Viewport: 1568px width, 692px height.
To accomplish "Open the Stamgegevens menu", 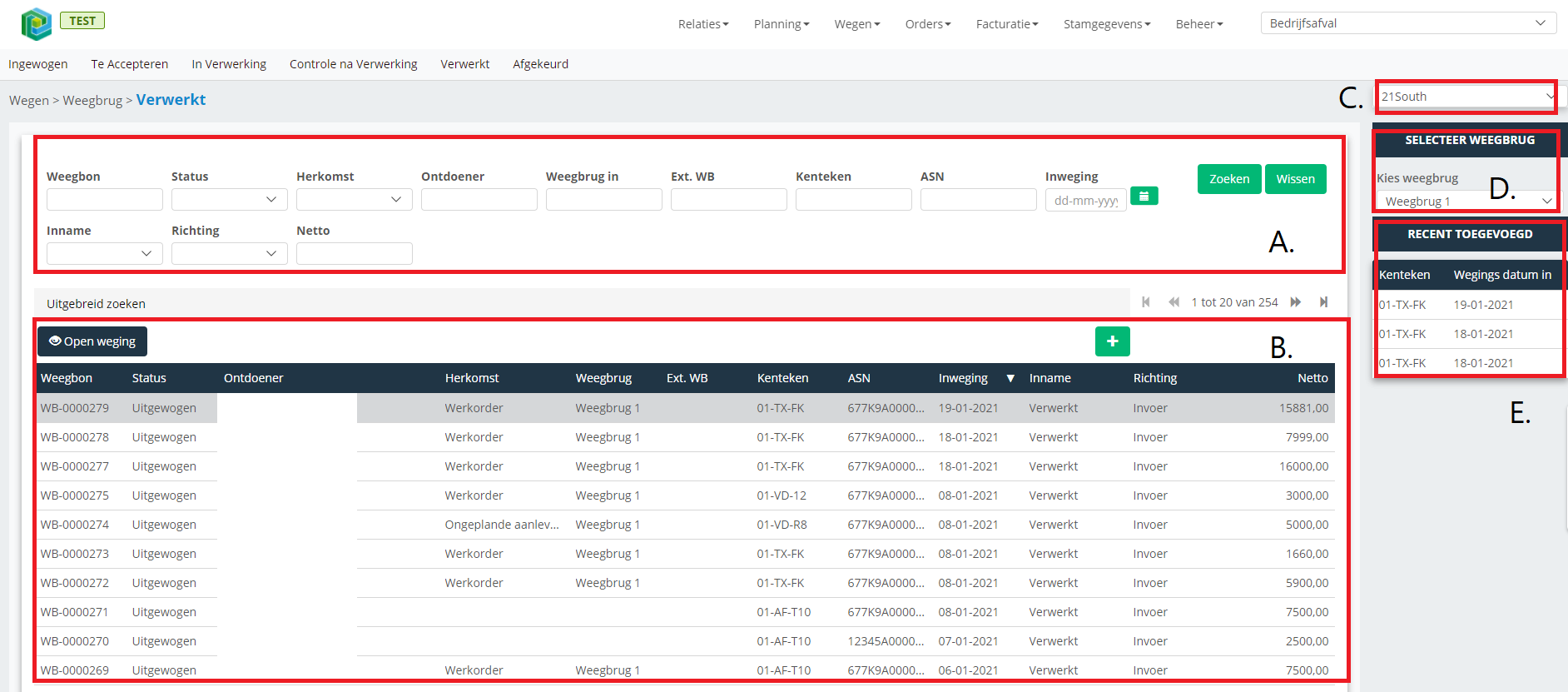I will [x=1107, y=24].
